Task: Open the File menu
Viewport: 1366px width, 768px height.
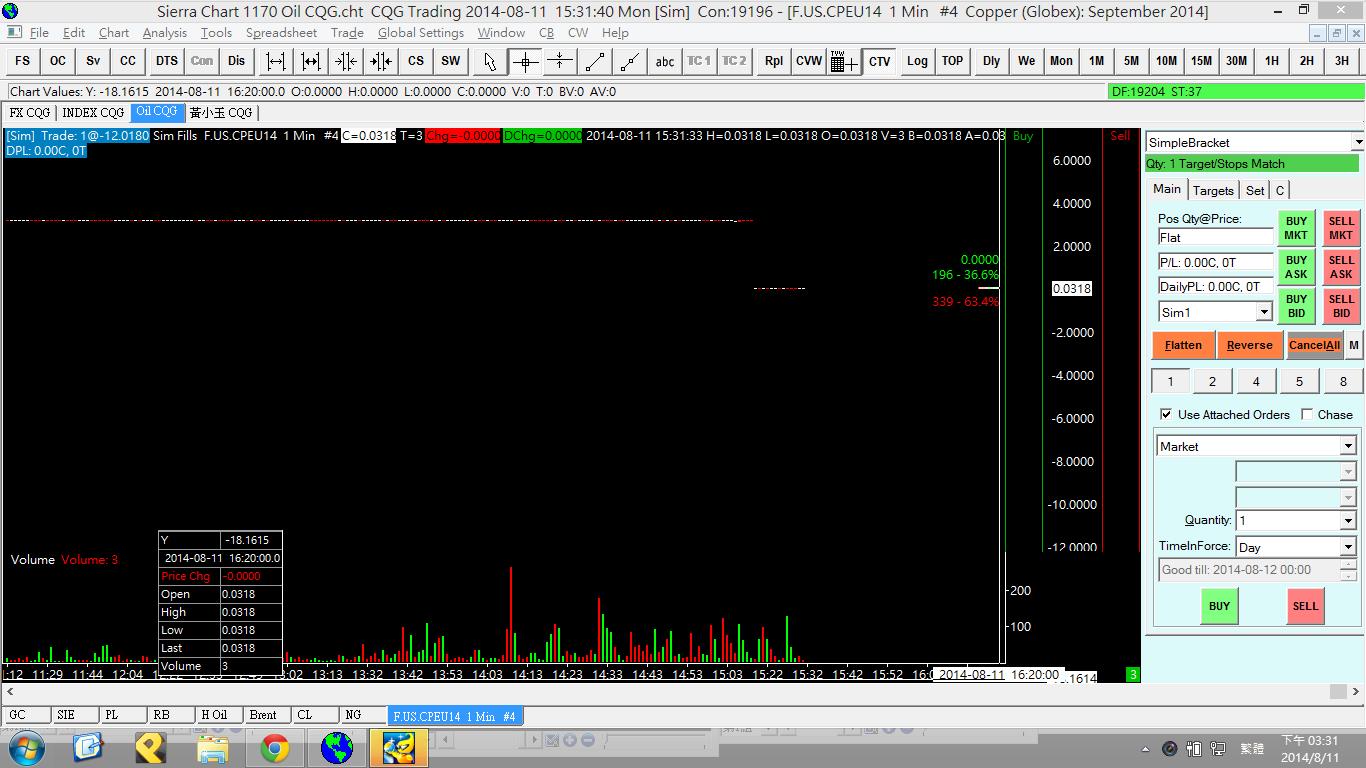Action: click(x=39, y=32)
